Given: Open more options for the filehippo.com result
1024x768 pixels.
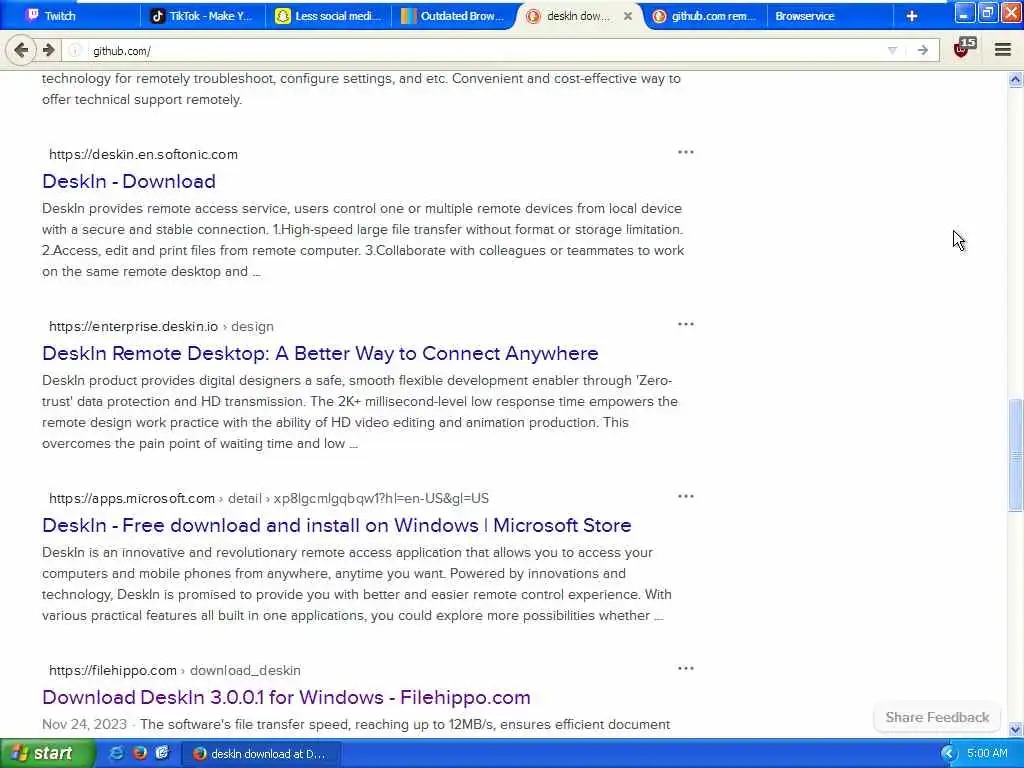Looking at the screenshot, I should (x=685, y=668).
